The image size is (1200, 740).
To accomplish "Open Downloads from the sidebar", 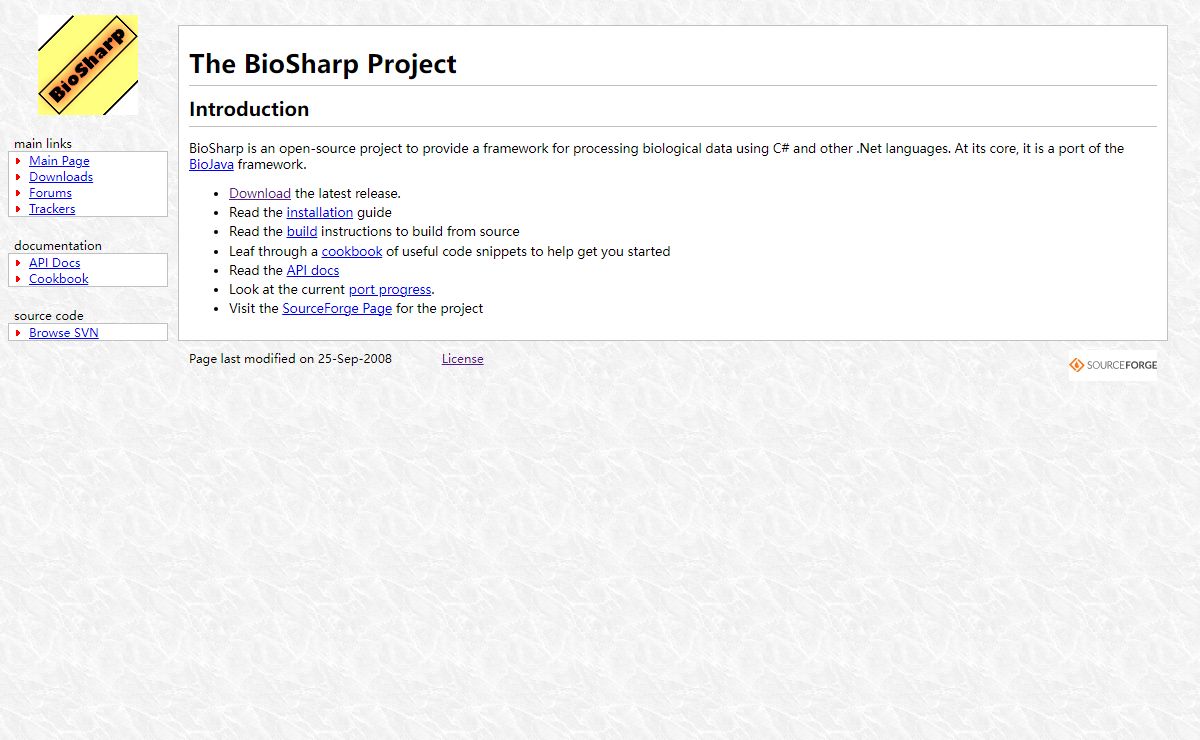I will click(61, 177).
